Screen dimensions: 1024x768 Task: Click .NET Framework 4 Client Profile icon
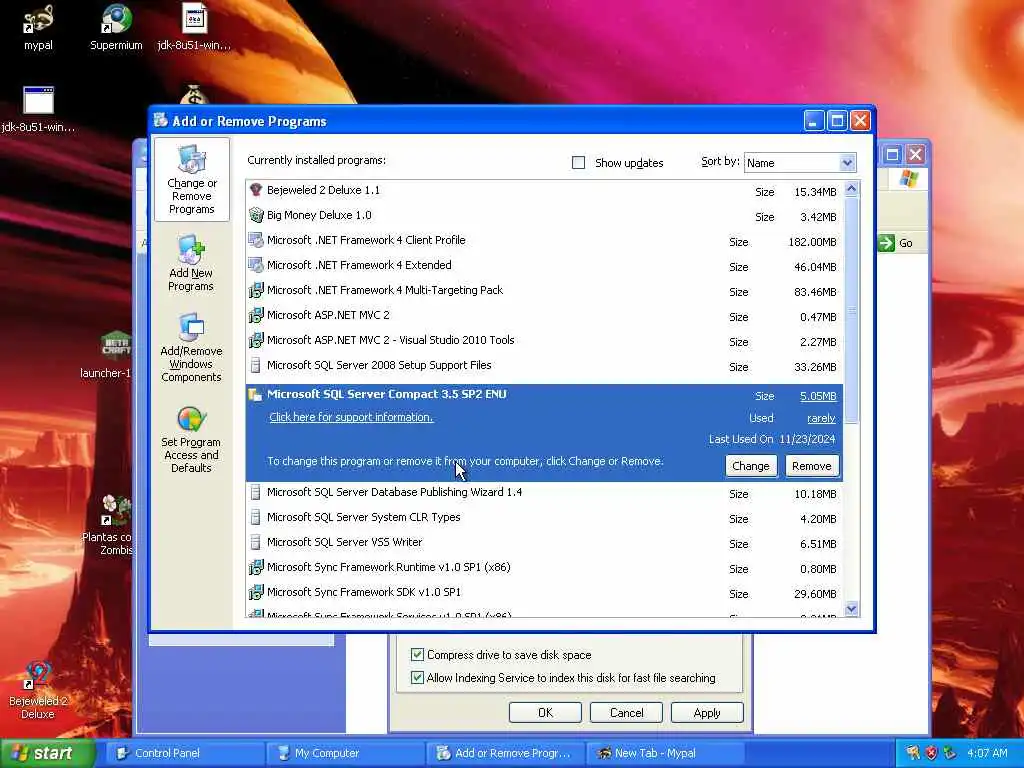pyautogui.click(x=256, y=240)
